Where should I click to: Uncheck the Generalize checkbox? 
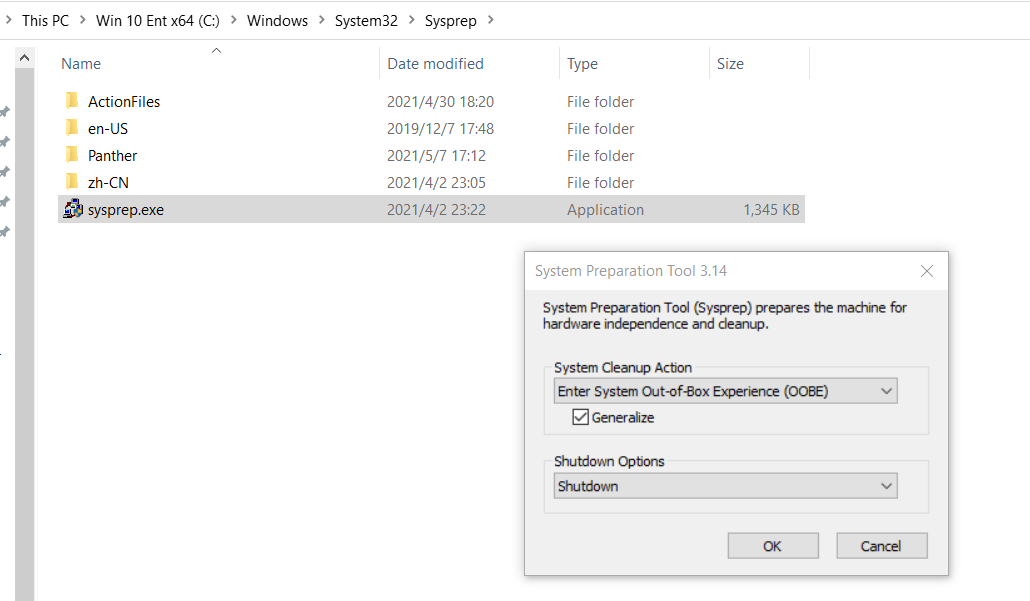[x=579, y=417]
